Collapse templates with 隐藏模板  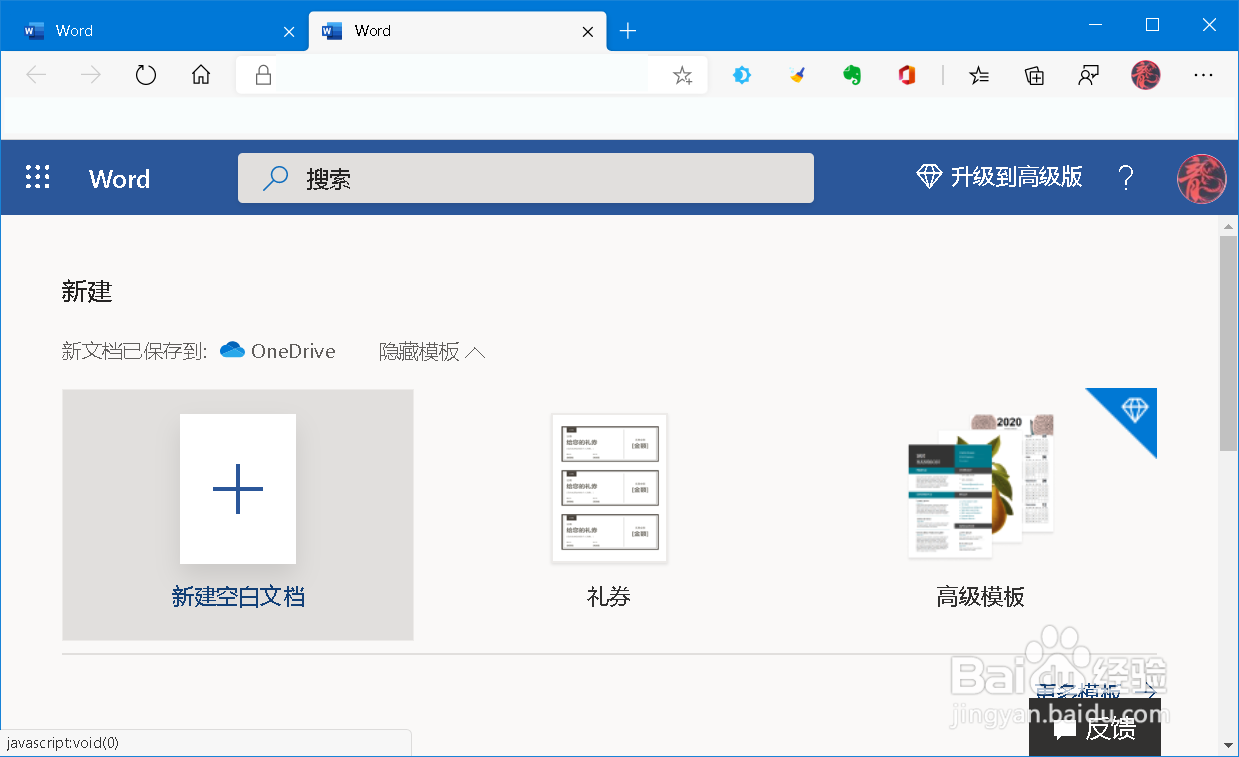point(432,351)
